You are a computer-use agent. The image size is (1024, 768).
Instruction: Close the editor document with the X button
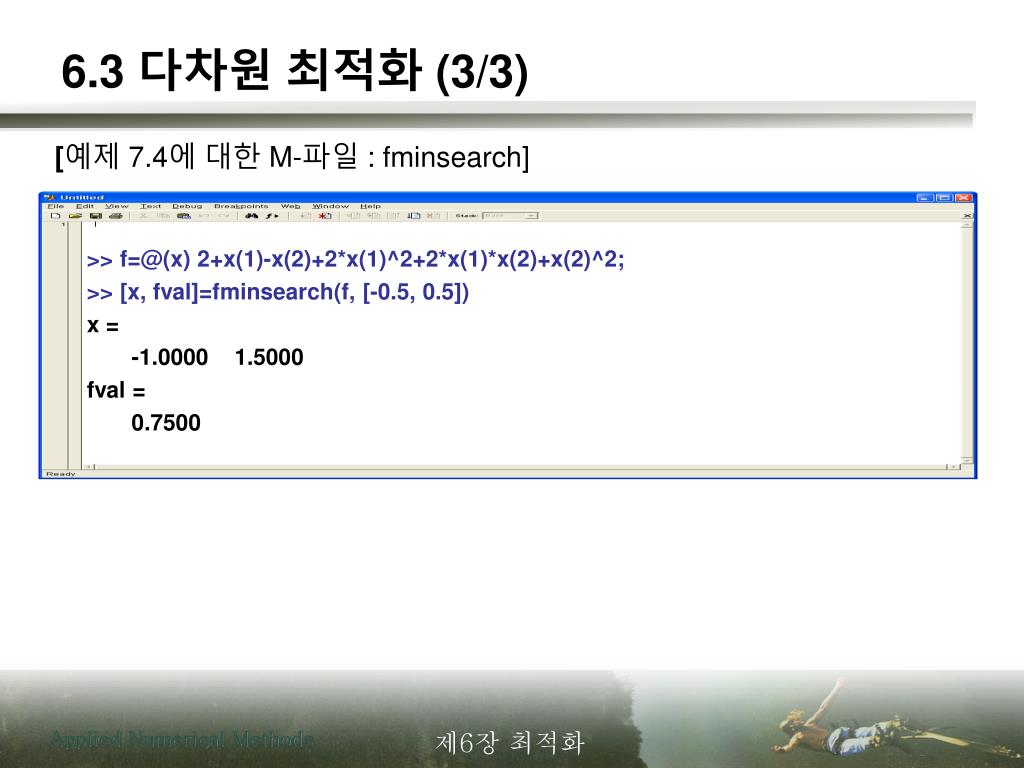(x=967, y=216)
